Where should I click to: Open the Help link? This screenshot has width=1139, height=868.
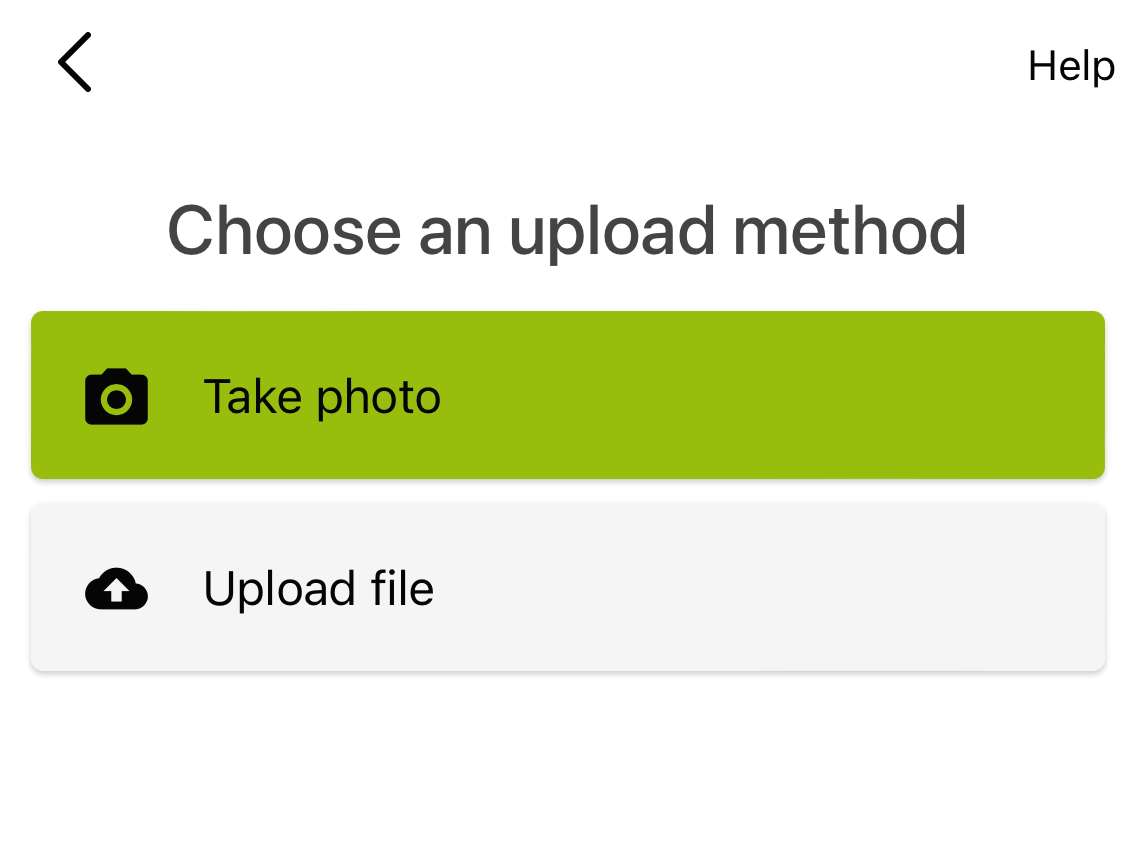pos(1071,66)
